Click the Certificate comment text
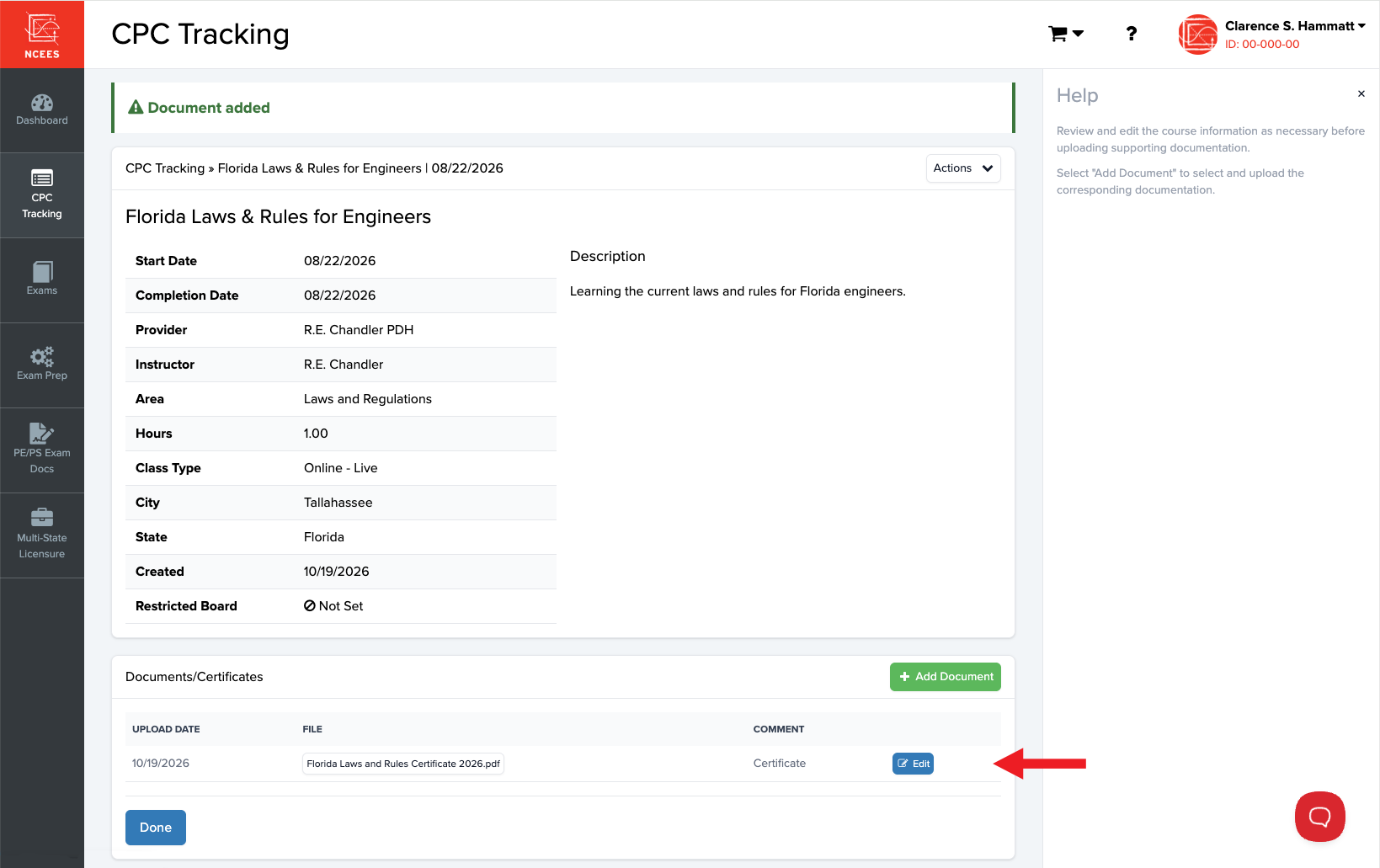The height and width of the screenshot is (868, 1380). pos(780,764)
